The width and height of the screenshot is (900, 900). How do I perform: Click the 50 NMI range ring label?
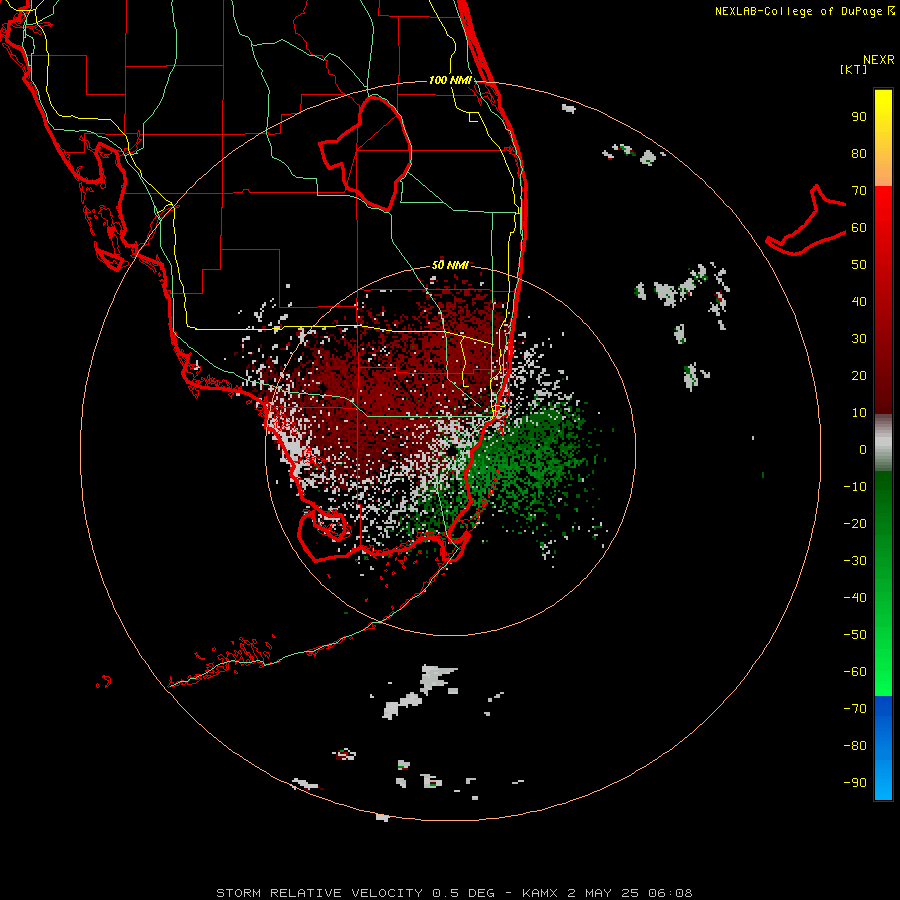(451, 265)
